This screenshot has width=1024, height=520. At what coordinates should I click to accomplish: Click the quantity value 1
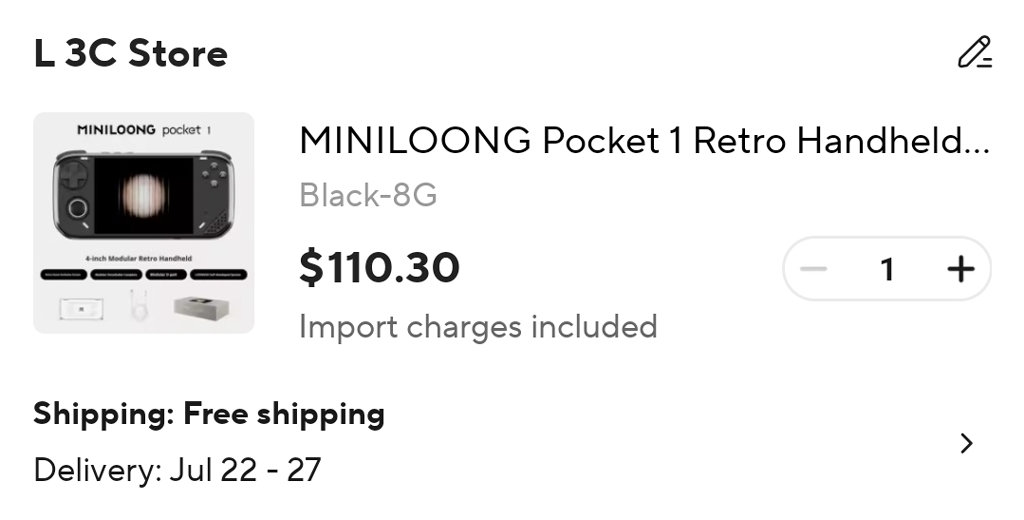coord(886,268)
